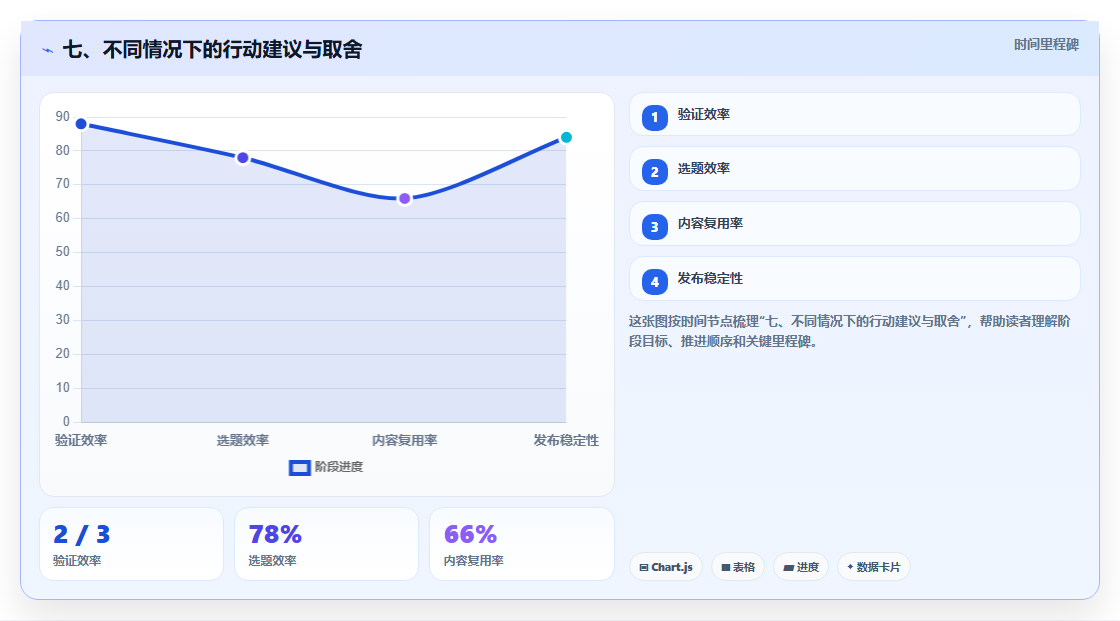The image size is (1120, 621).
Task: Click the number 3 badge for 内容复用率
Action: (x=654, y=227)
